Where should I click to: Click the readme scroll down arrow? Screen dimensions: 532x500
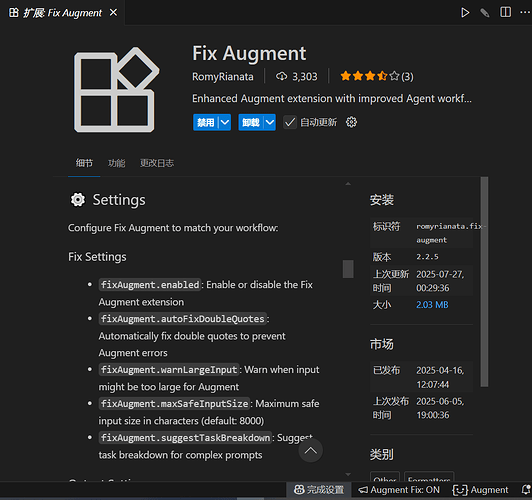click(x=348, y=474)
